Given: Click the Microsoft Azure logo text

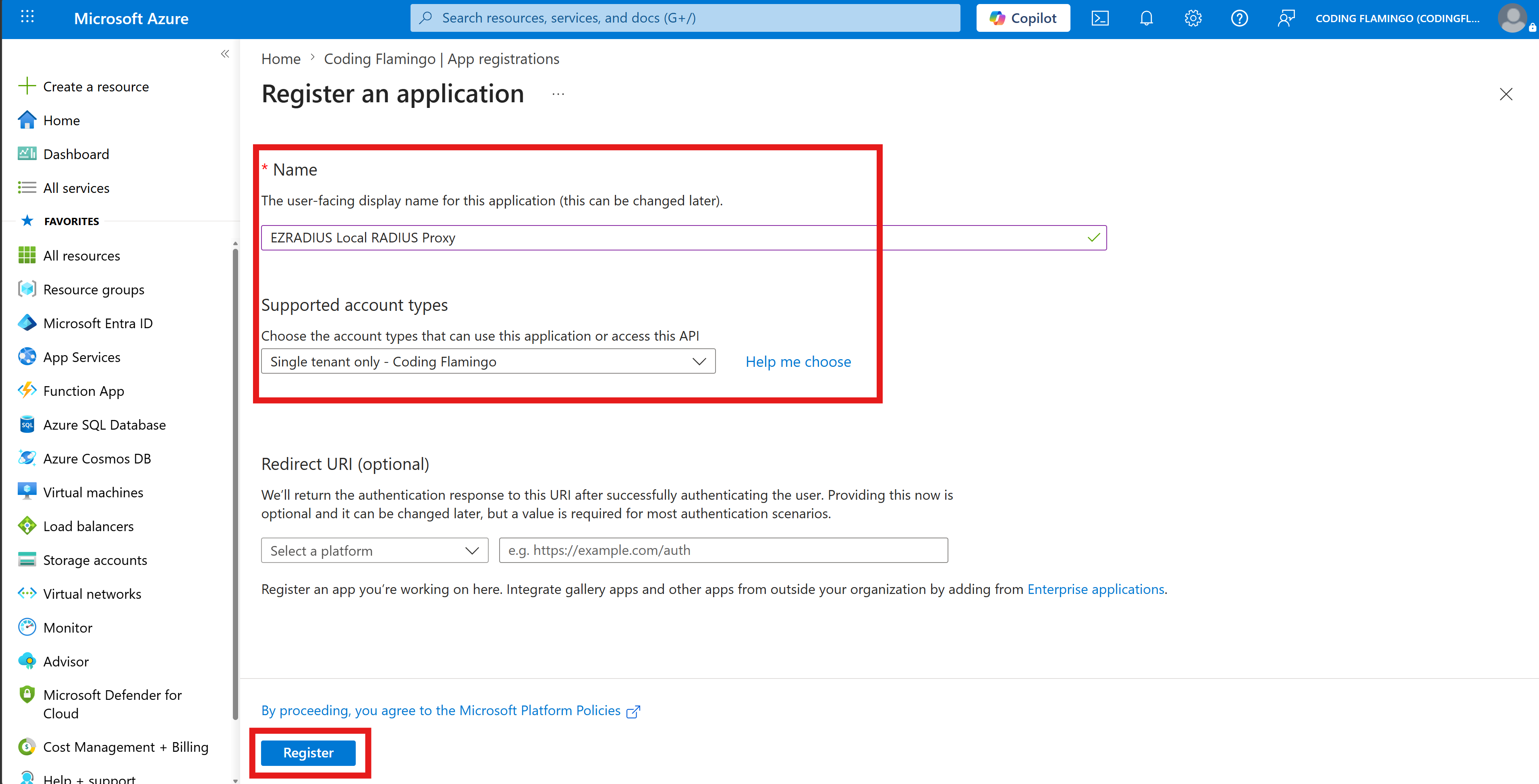Looking at the screenshot, I should (131, 19).
